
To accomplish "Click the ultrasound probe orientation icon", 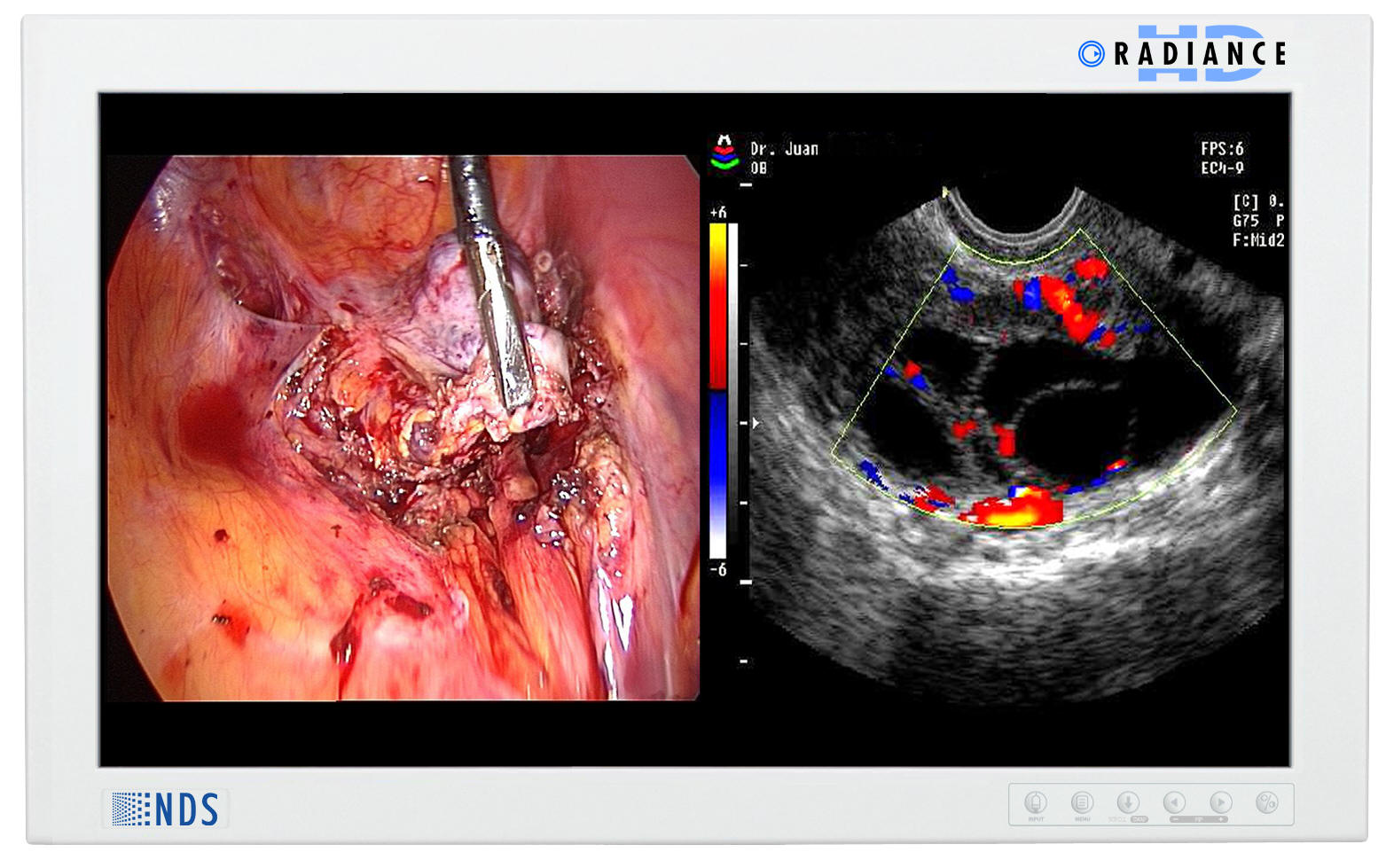I will (x=724, y=152).
